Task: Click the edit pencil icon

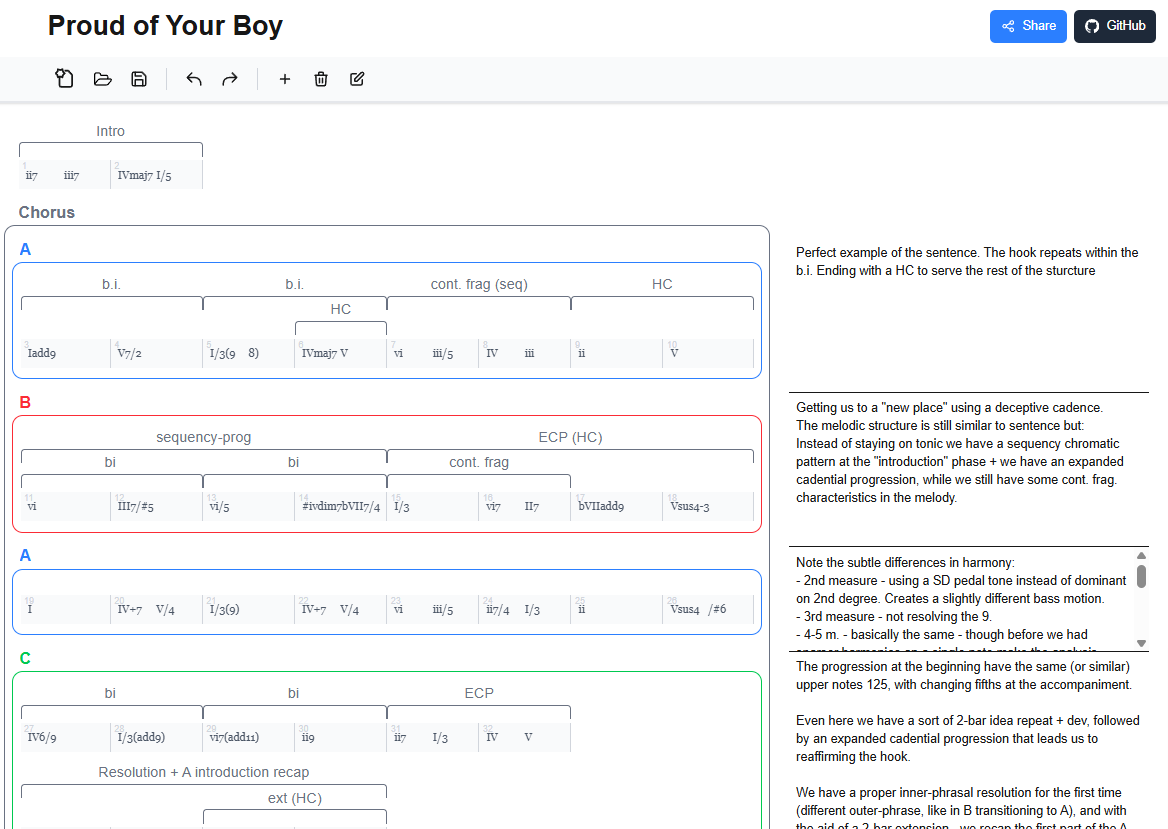Action: click(357, 79)
